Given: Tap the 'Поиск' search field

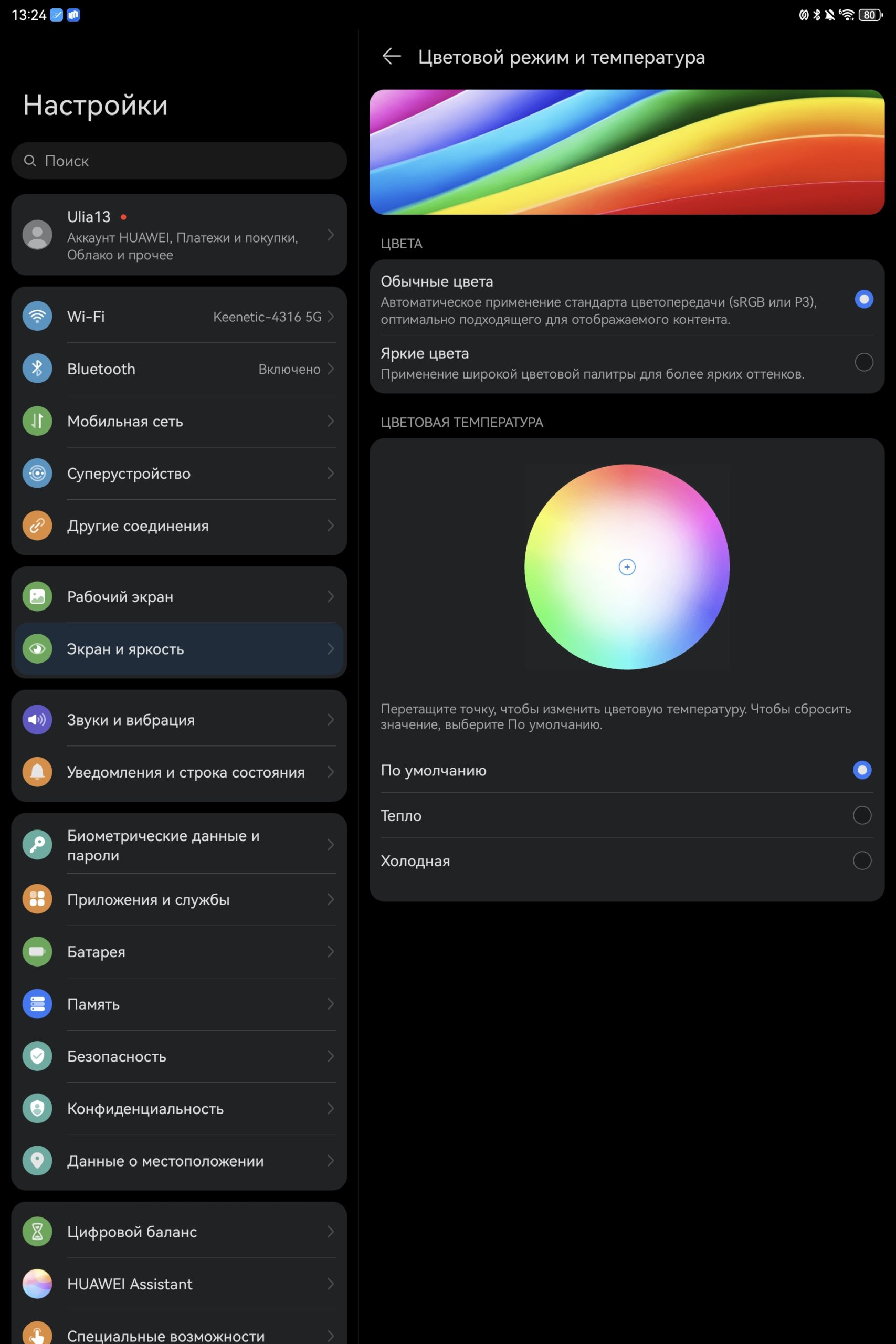Looking at the screenshot, I should point(179,161).
